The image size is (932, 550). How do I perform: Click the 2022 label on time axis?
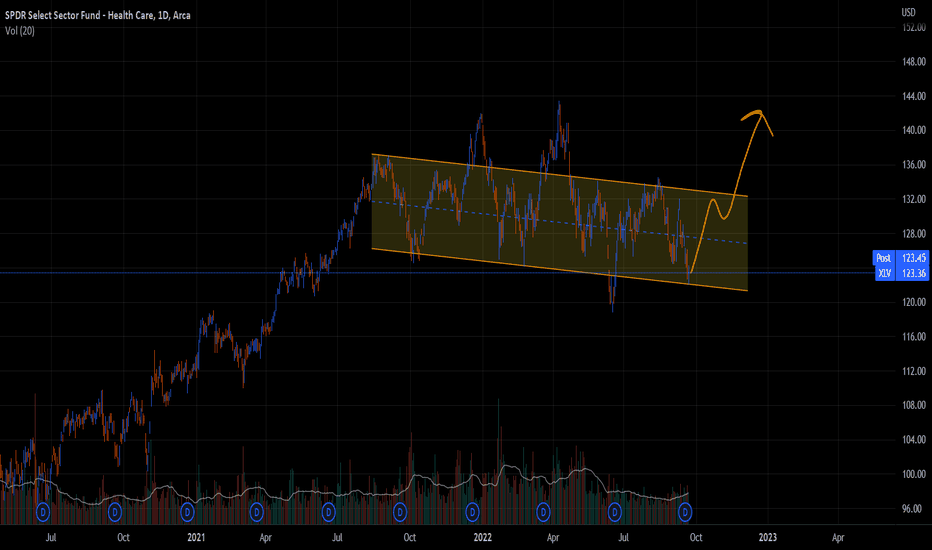(x=483, y=538)
